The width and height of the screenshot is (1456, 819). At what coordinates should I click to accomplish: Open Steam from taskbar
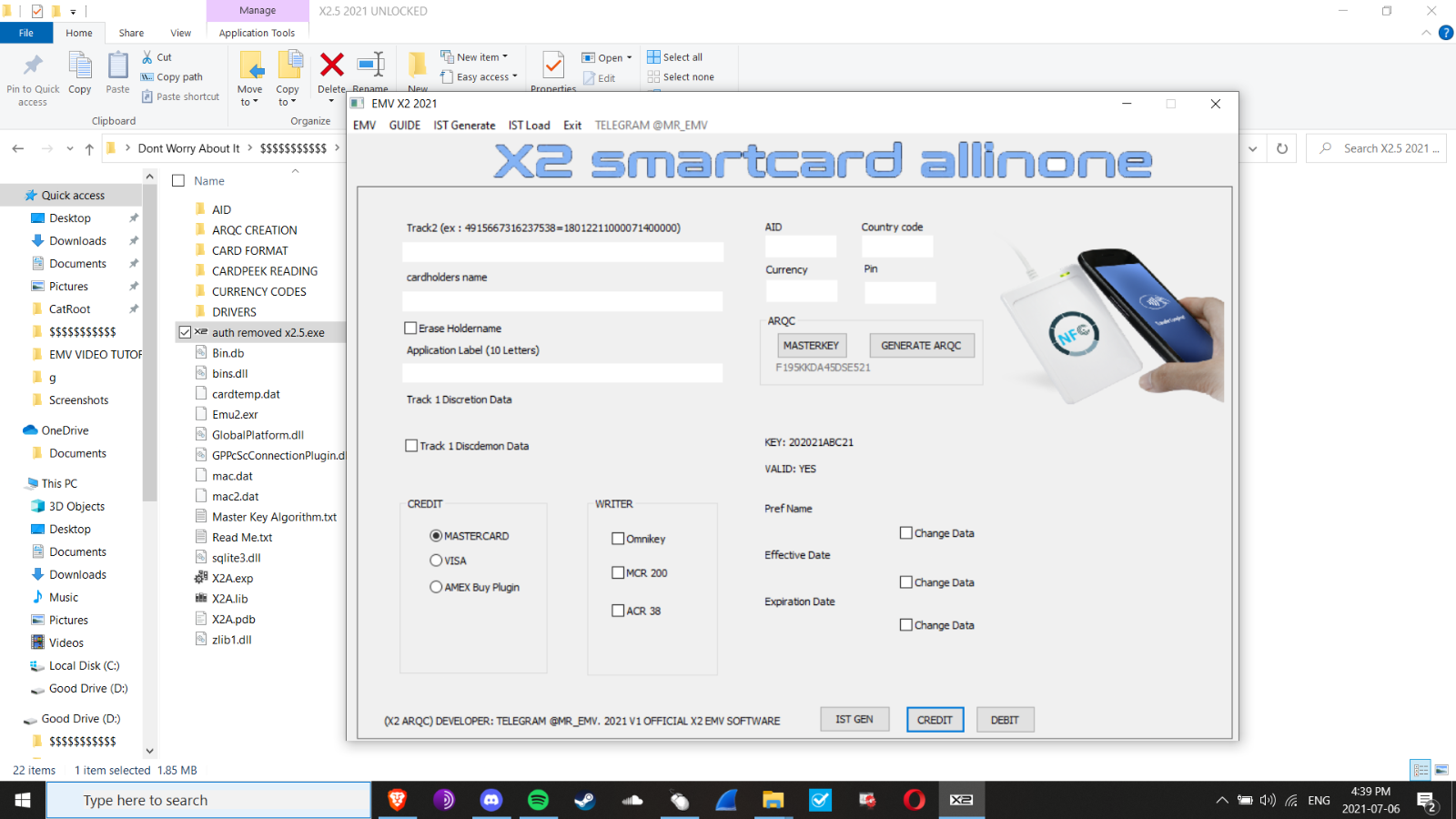(585, 800)
